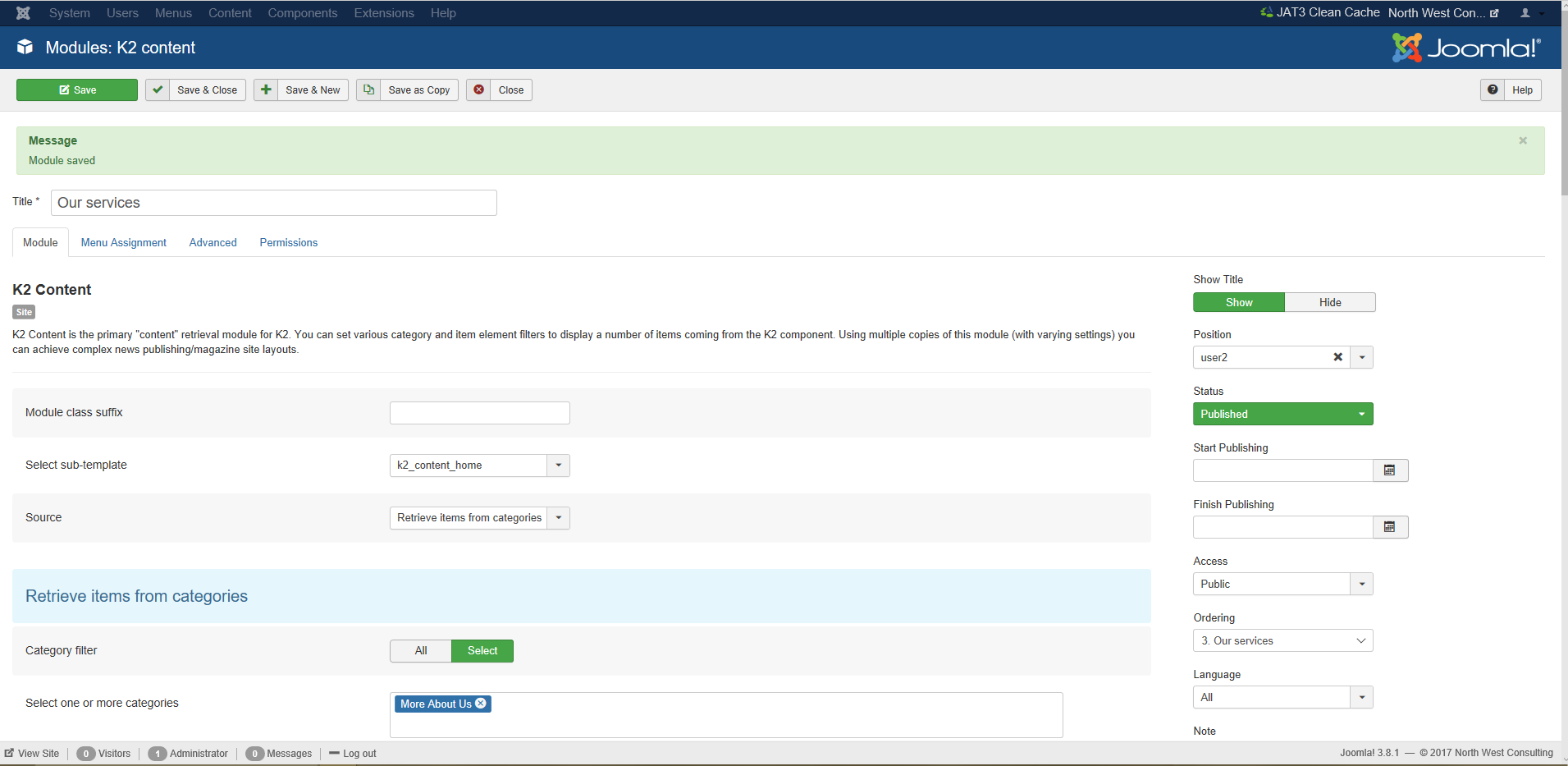The width and height of the screenshot is (1568, 766).
Task: Click Save & Close button
Action: point(195,89)
